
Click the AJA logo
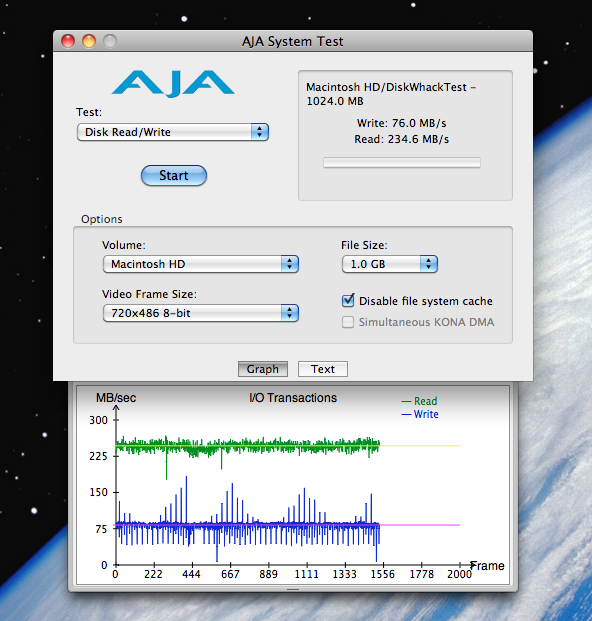(x=173, y=83)
